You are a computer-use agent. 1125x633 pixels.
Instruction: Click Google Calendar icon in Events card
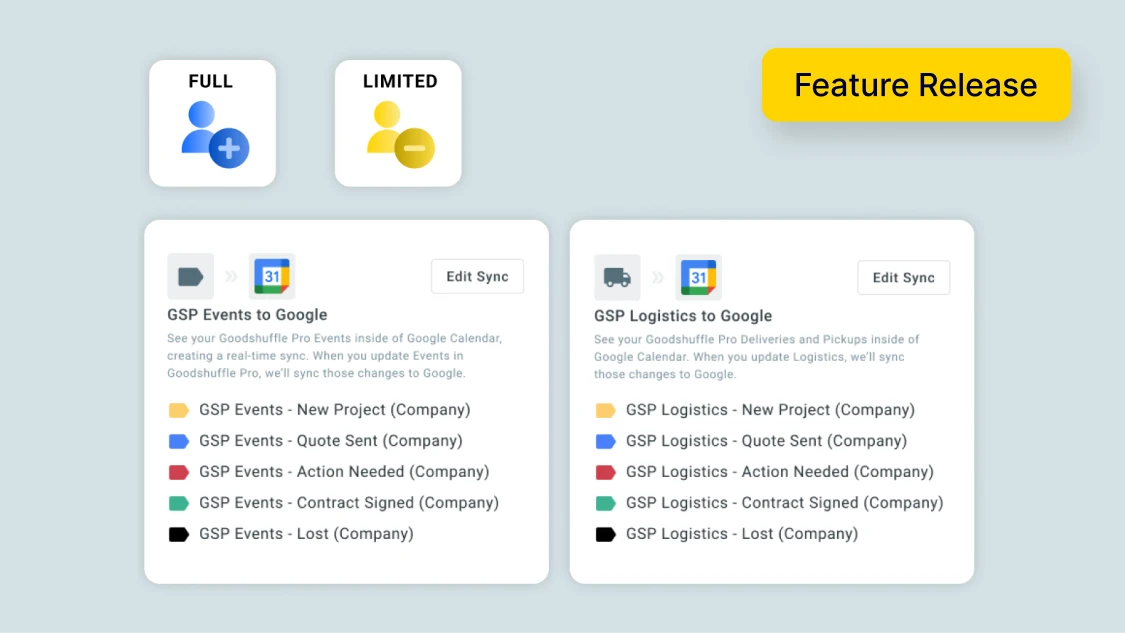[272, 276]
